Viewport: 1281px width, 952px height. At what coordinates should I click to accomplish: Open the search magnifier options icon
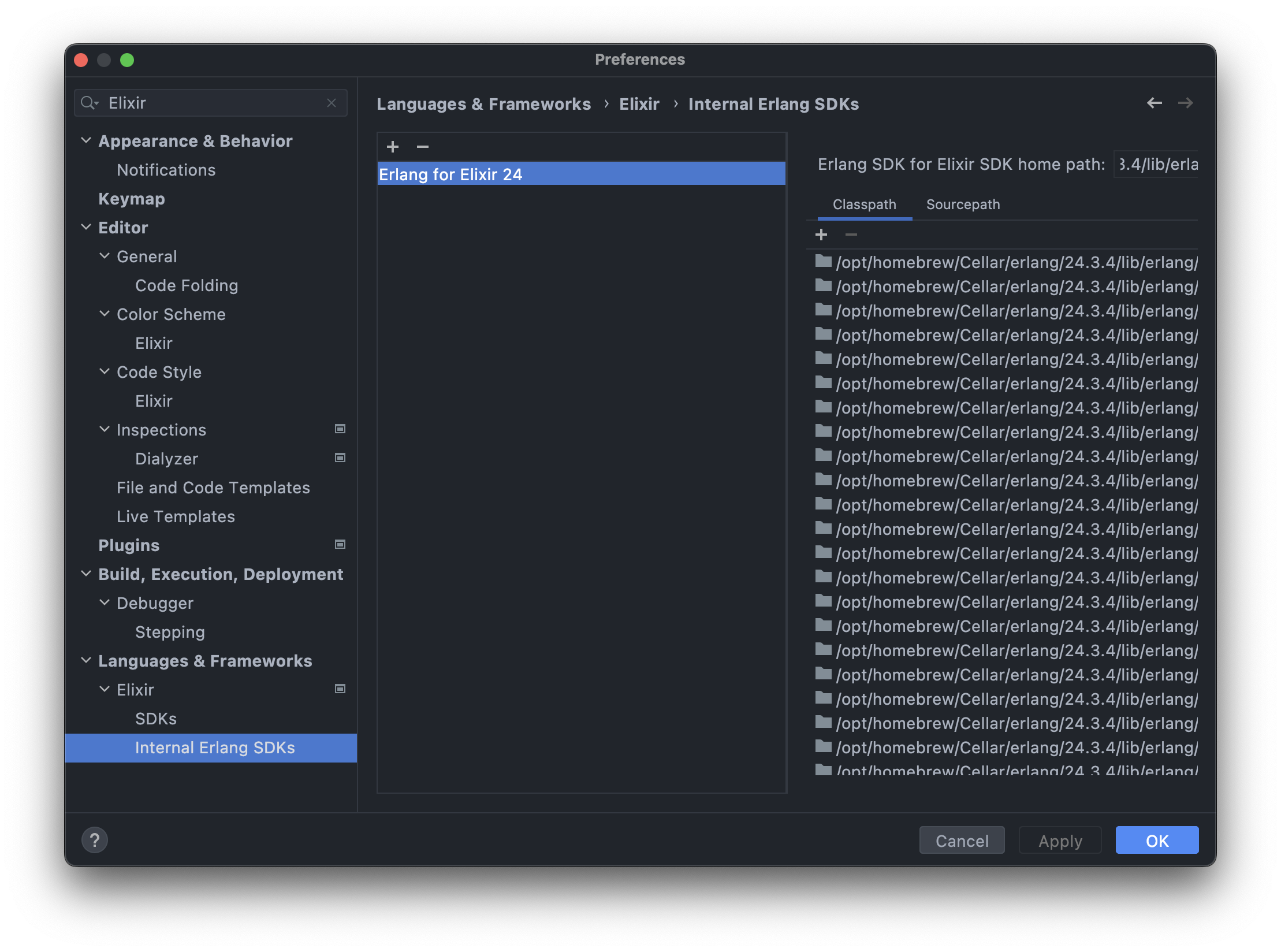coord(90,102)
